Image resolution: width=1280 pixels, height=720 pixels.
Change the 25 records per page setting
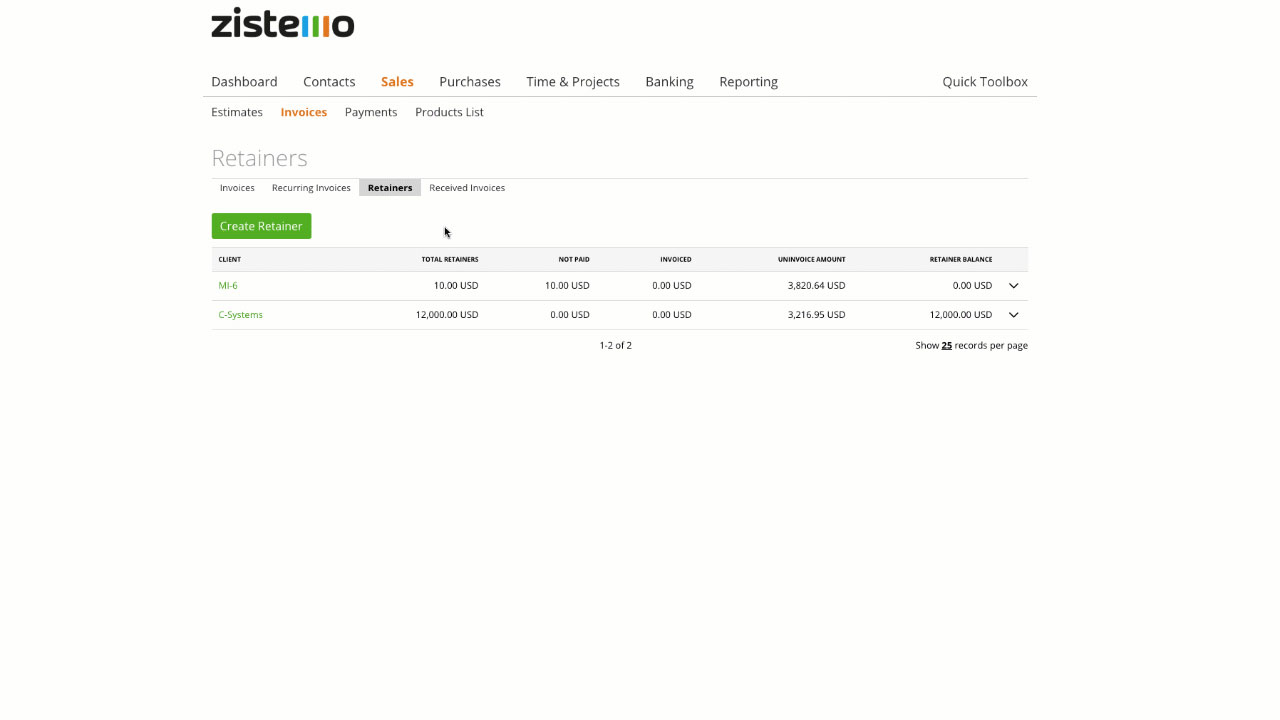pos(946,346)
